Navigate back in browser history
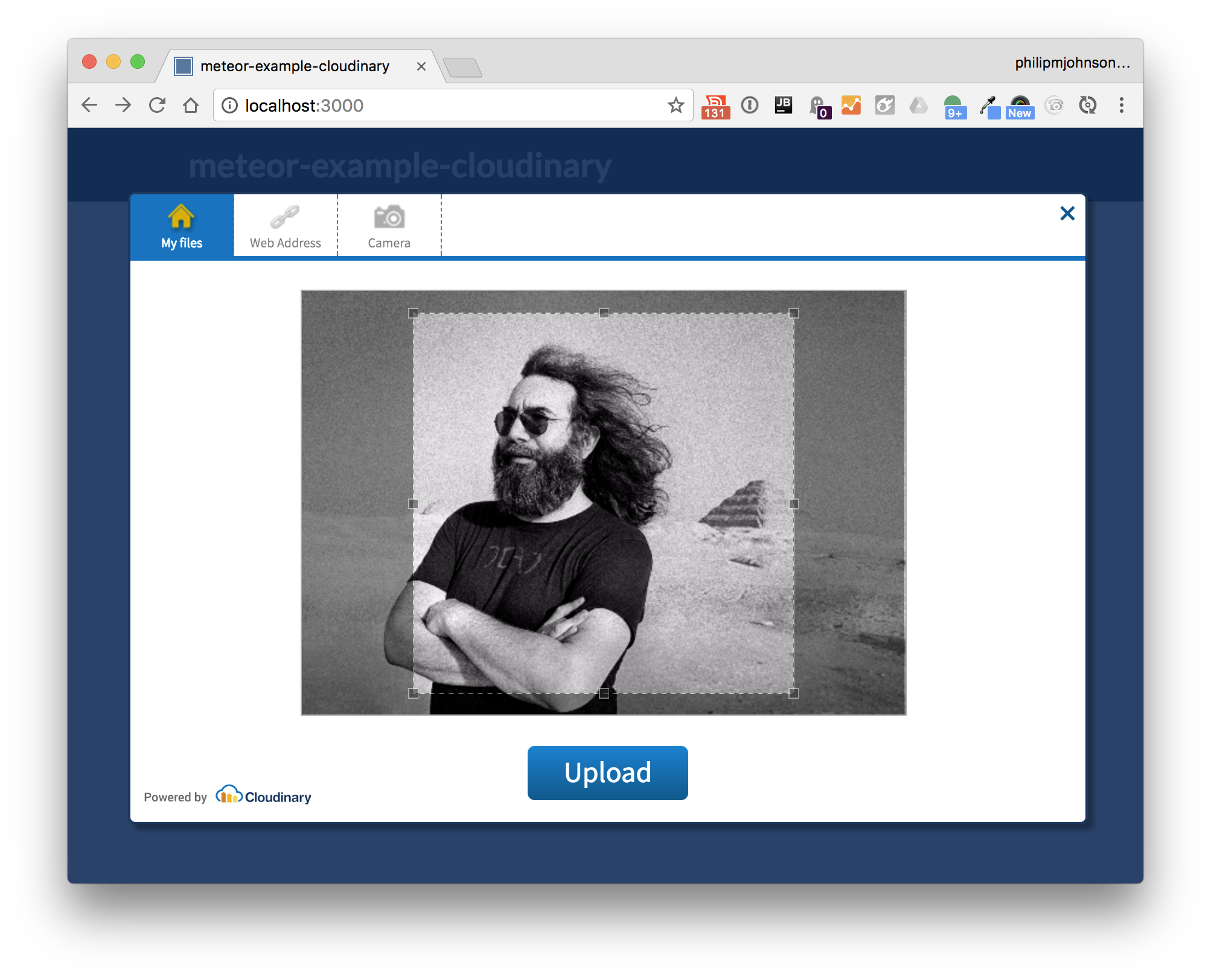1211x980 pixels. click(89, 106)
